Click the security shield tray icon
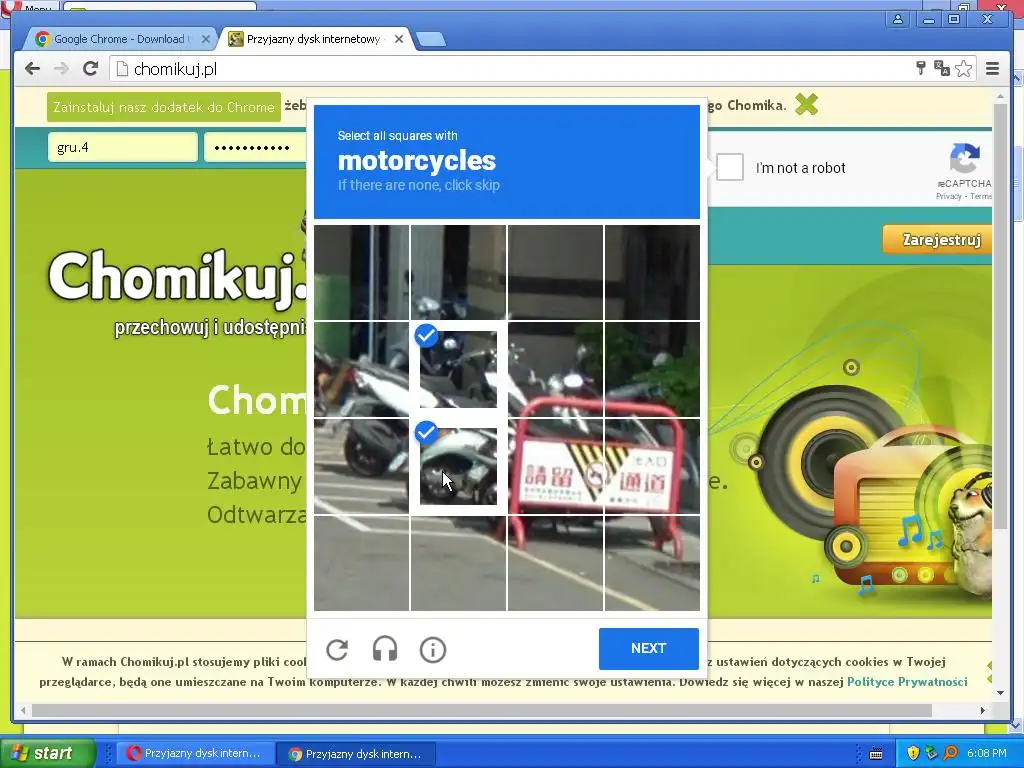Screen dimensions: 1024x768 913,753
